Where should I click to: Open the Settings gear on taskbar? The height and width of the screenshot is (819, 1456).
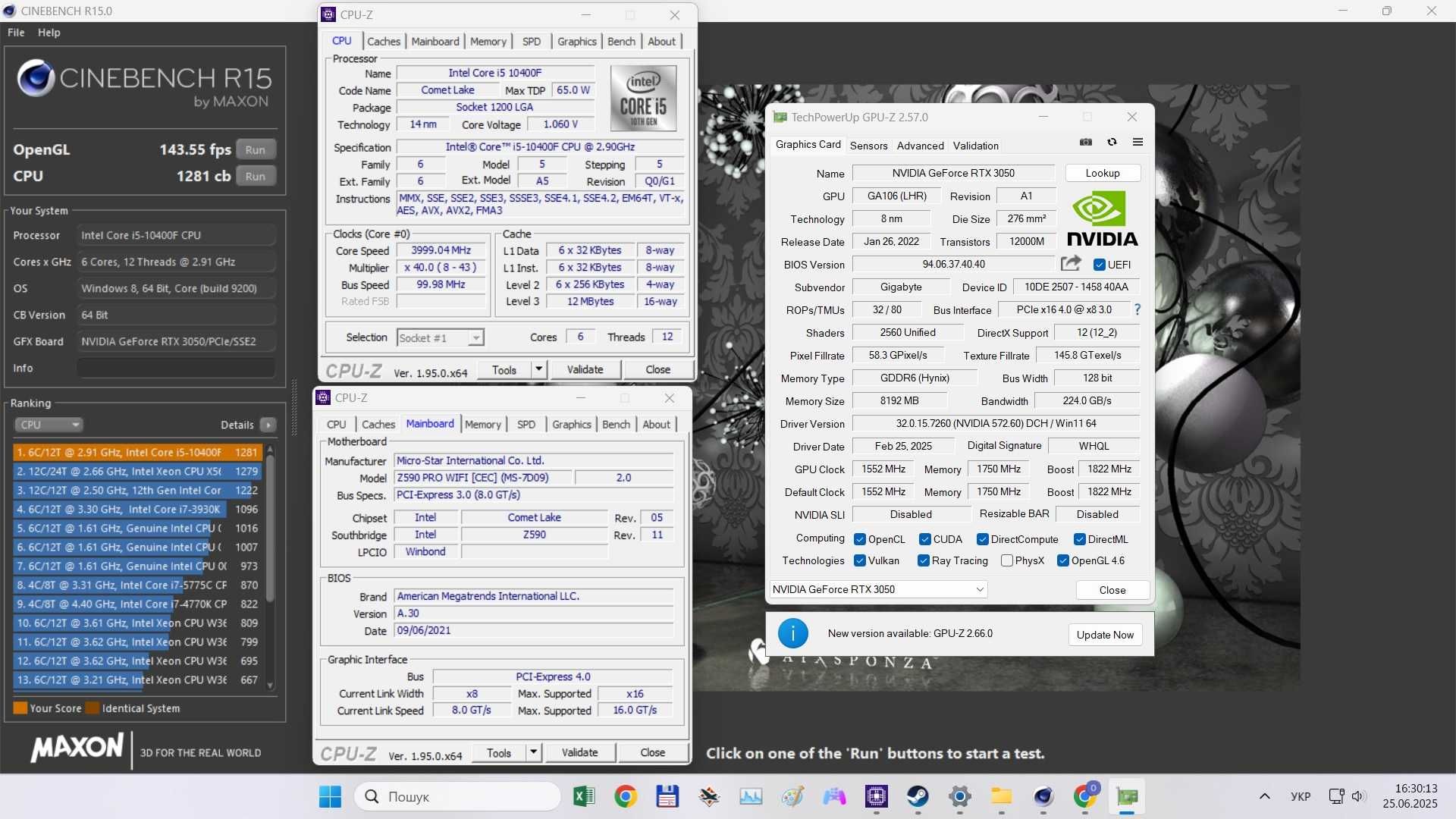pyautogui.click(x=960, y=796)
